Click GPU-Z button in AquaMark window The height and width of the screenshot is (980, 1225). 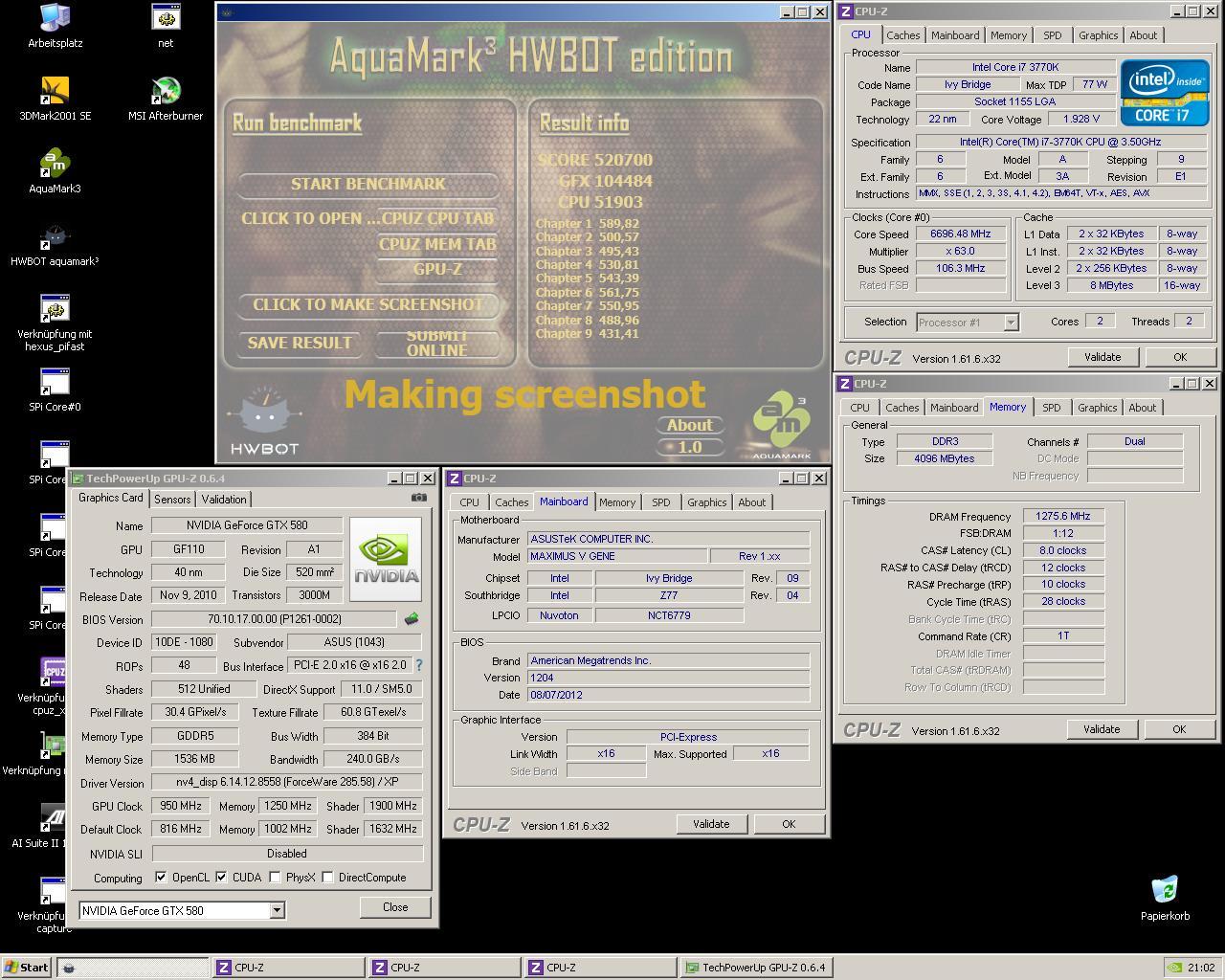coord(437,269)
